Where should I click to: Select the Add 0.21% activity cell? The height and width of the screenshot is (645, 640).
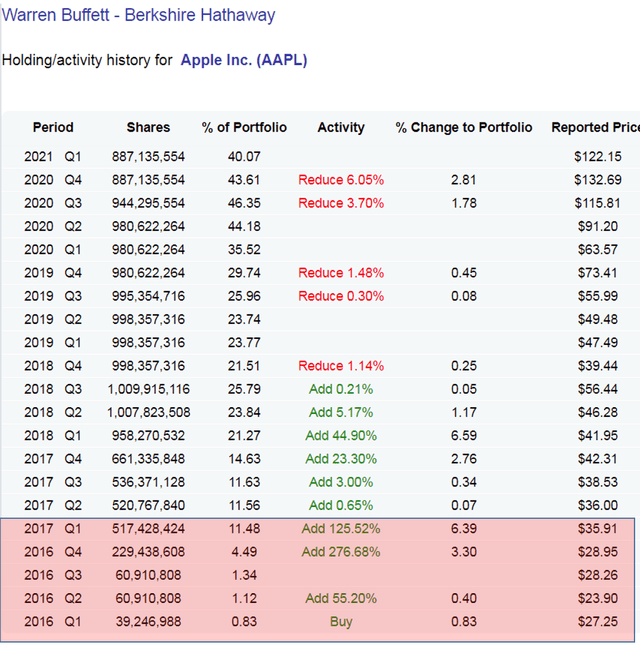341,389
